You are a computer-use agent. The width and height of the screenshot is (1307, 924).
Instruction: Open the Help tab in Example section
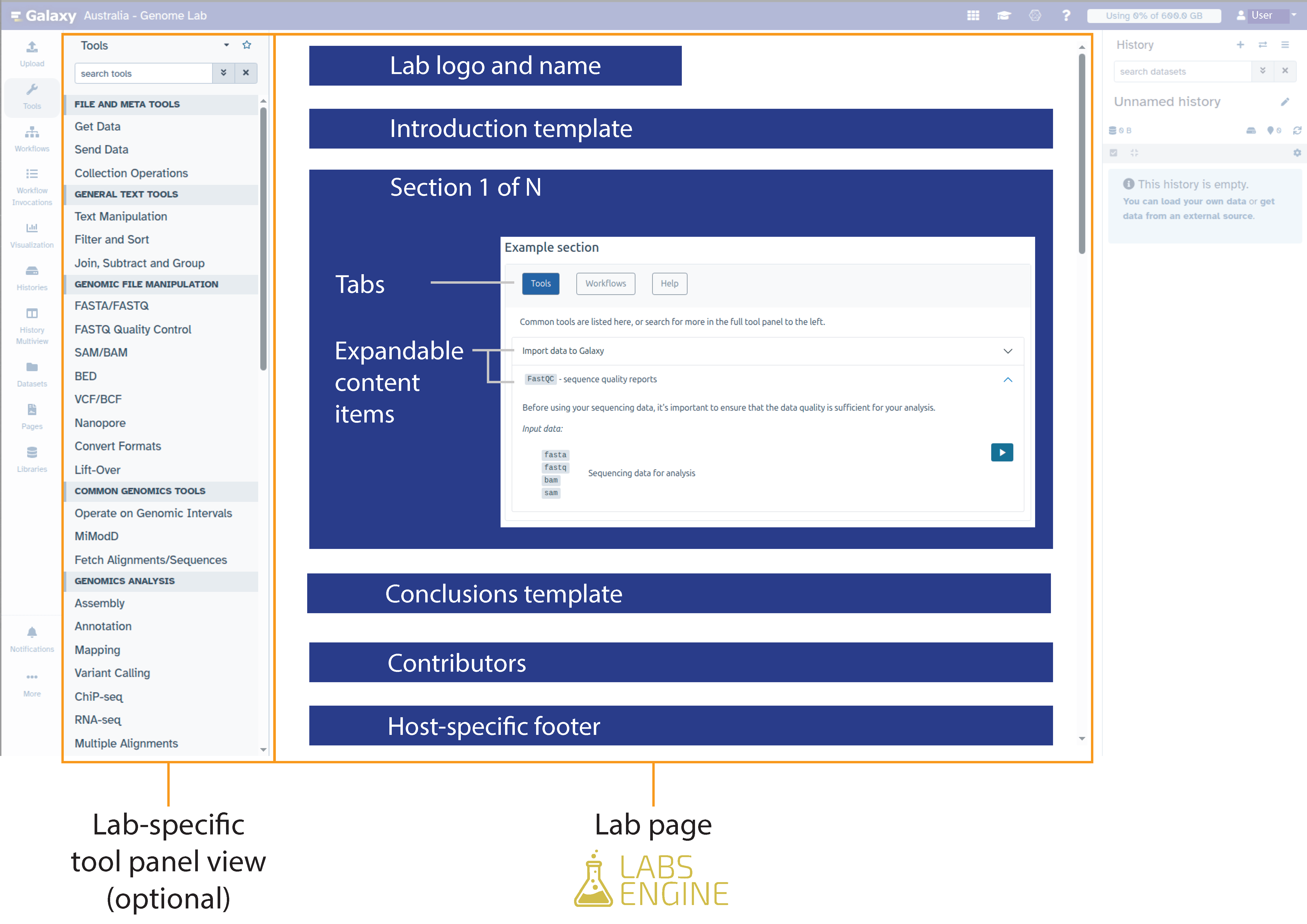669,283
